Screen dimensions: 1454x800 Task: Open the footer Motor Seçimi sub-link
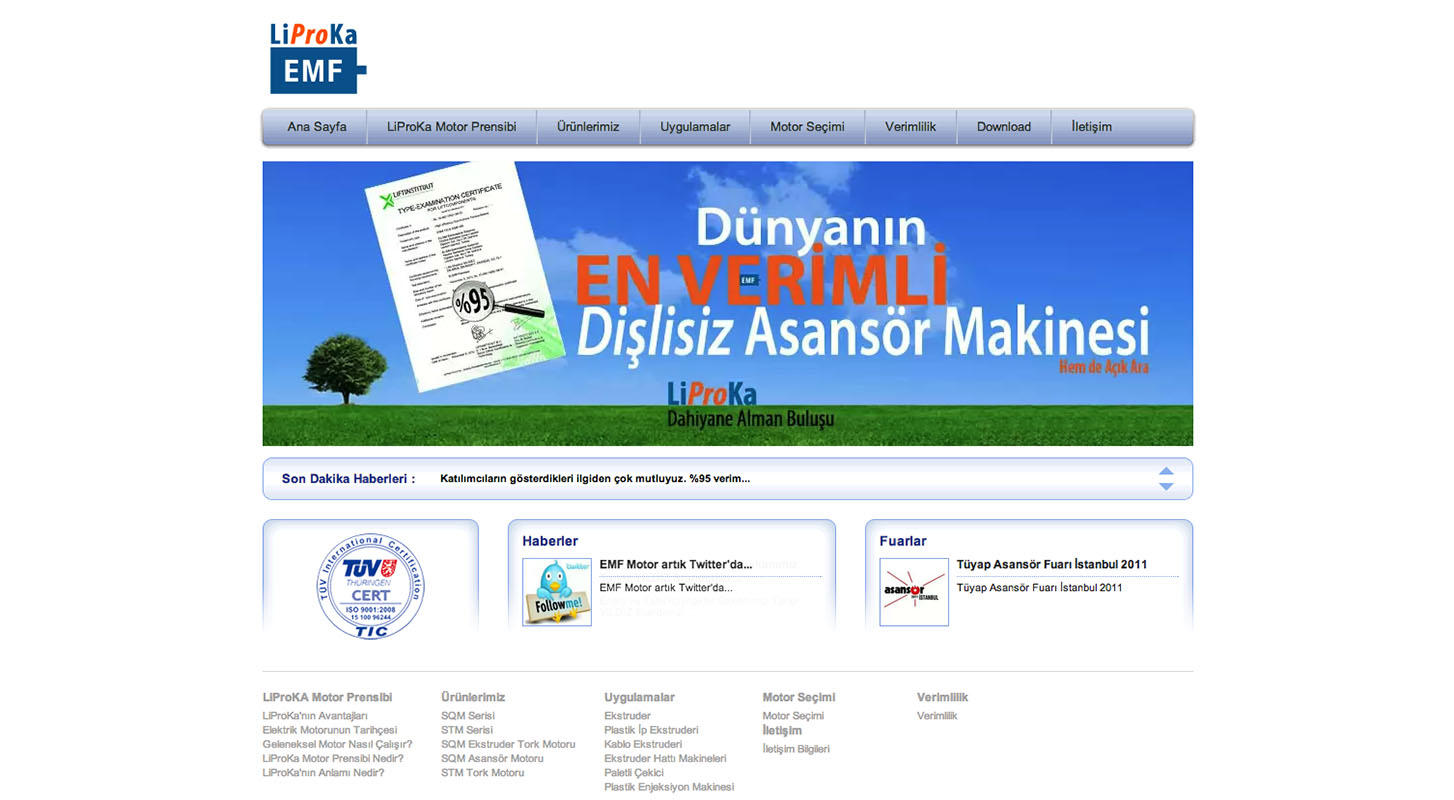(x=793, y=716)
